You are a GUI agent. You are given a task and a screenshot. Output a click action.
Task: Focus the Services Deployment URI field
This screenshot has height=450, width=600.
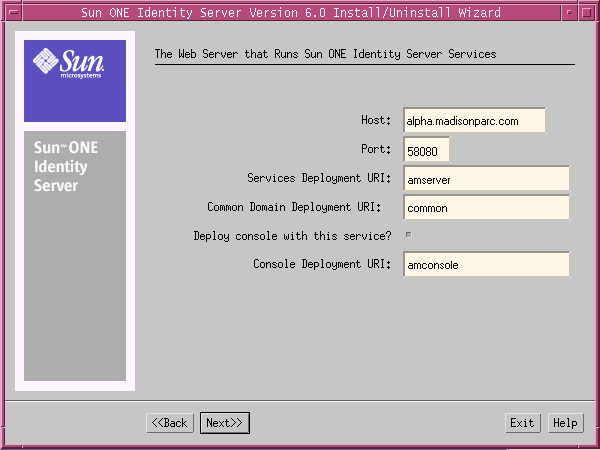pos(486,179)
